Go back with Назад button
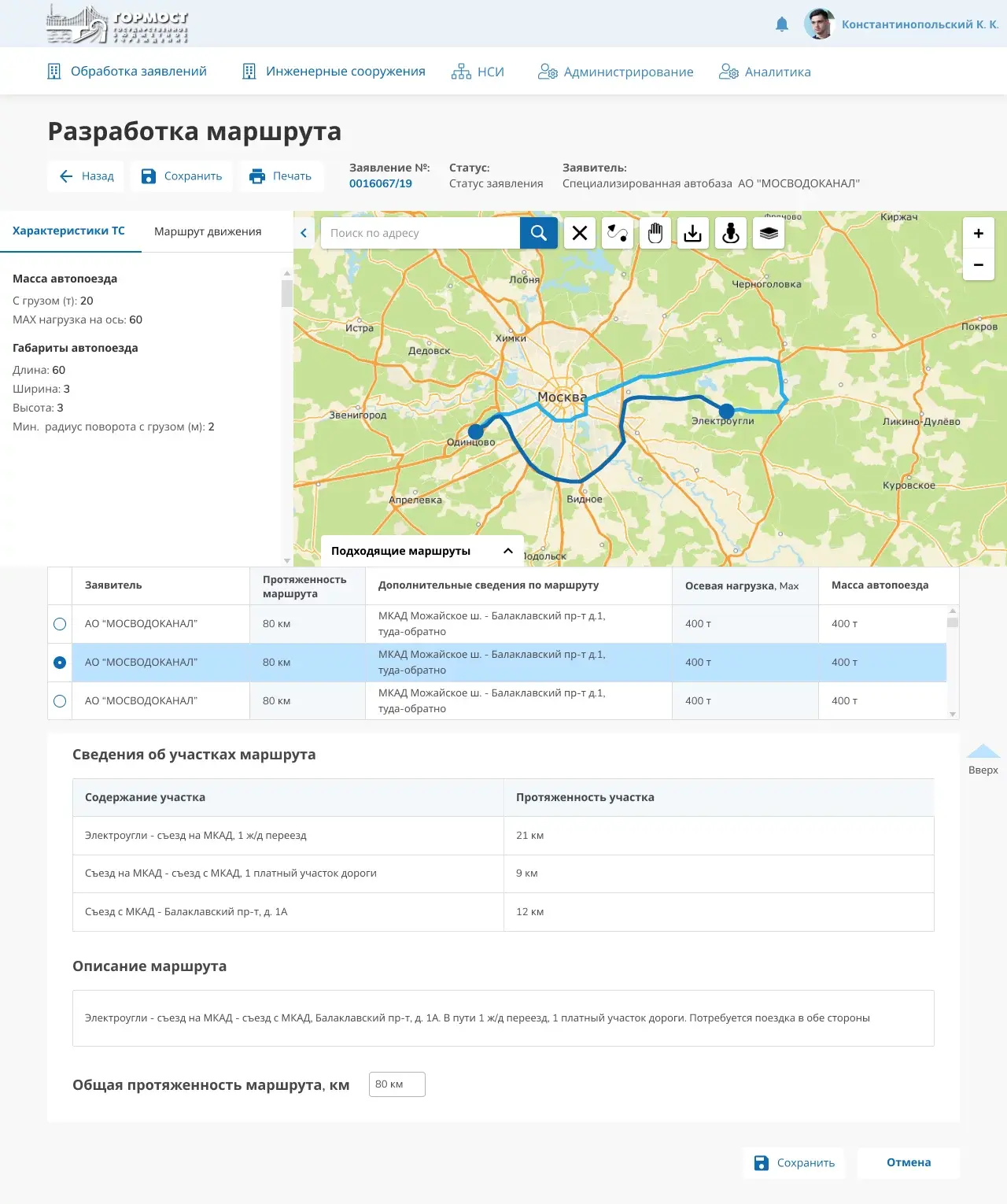This screenshot has width=1007, height=1204. (86, 176)
